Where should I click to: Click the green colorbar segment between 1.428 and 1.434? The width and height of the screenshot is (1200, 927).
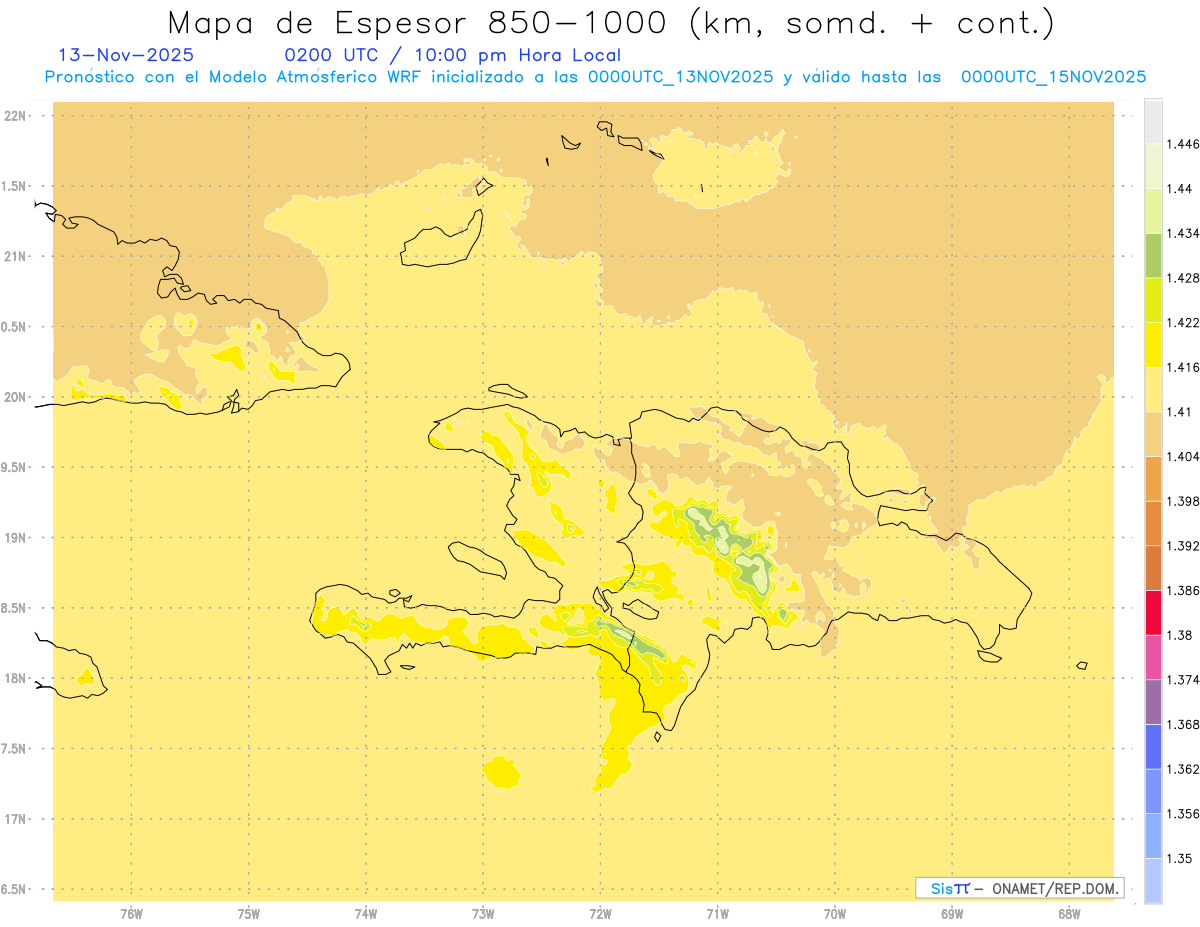click(1153, 255)
